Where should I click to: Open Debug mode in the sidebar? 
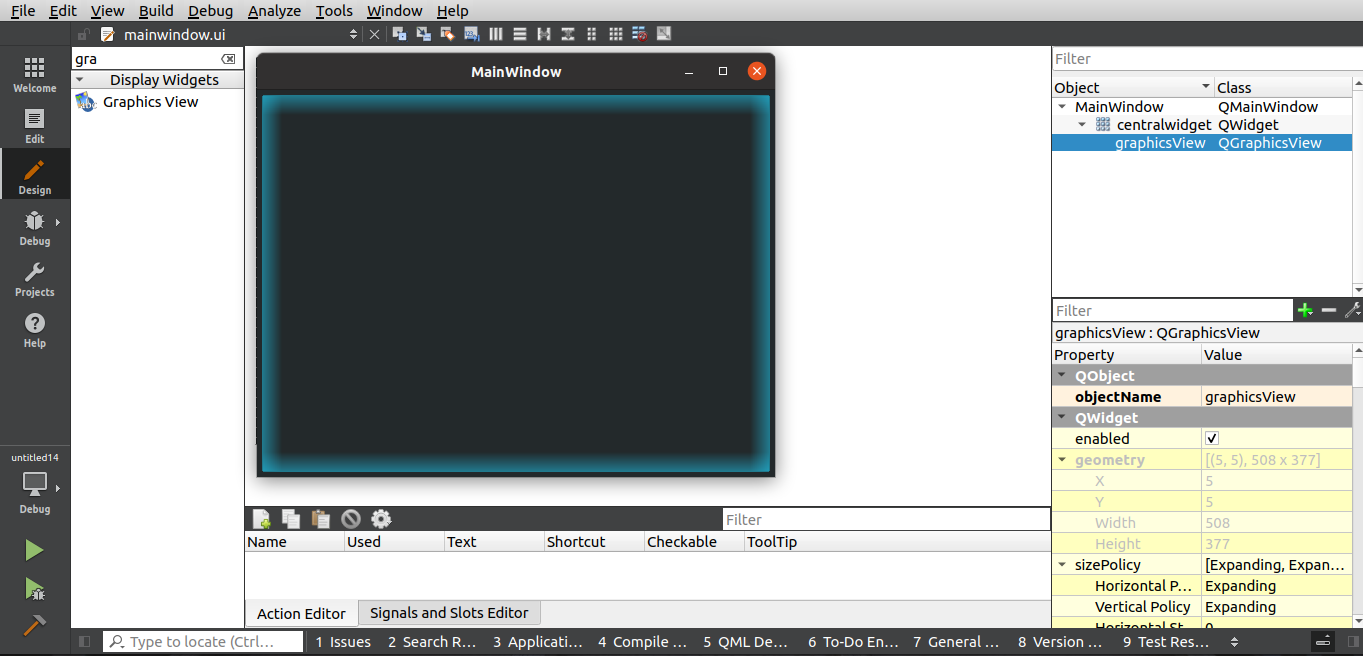coord(34,228)
